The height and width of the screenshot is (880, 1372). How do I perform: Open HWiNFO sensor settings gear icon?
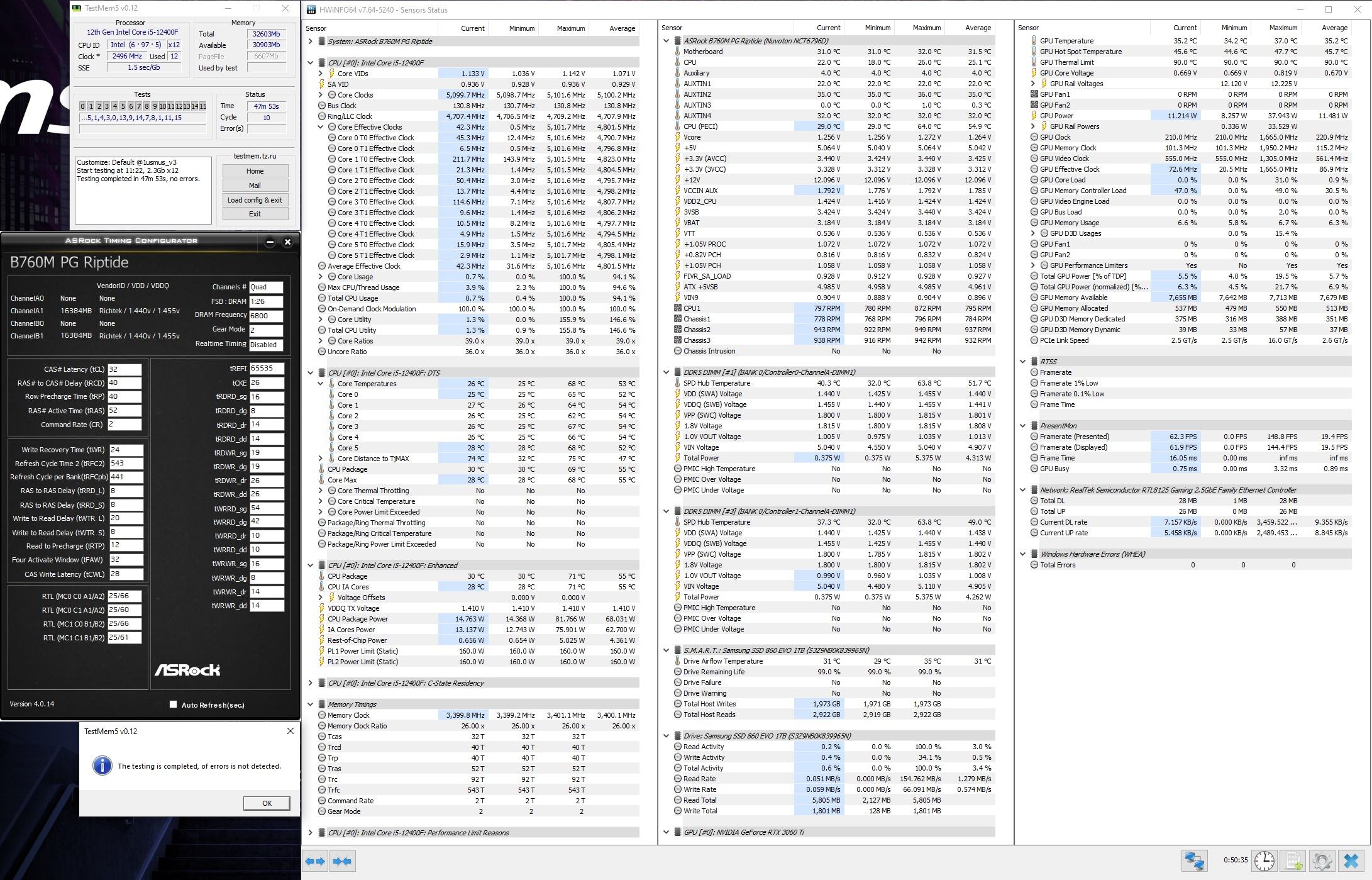click(1322, 861)
